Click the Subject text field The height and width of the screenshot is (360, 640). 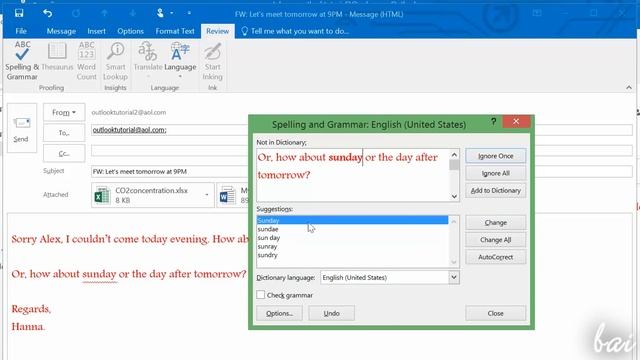tap(170, 171)
